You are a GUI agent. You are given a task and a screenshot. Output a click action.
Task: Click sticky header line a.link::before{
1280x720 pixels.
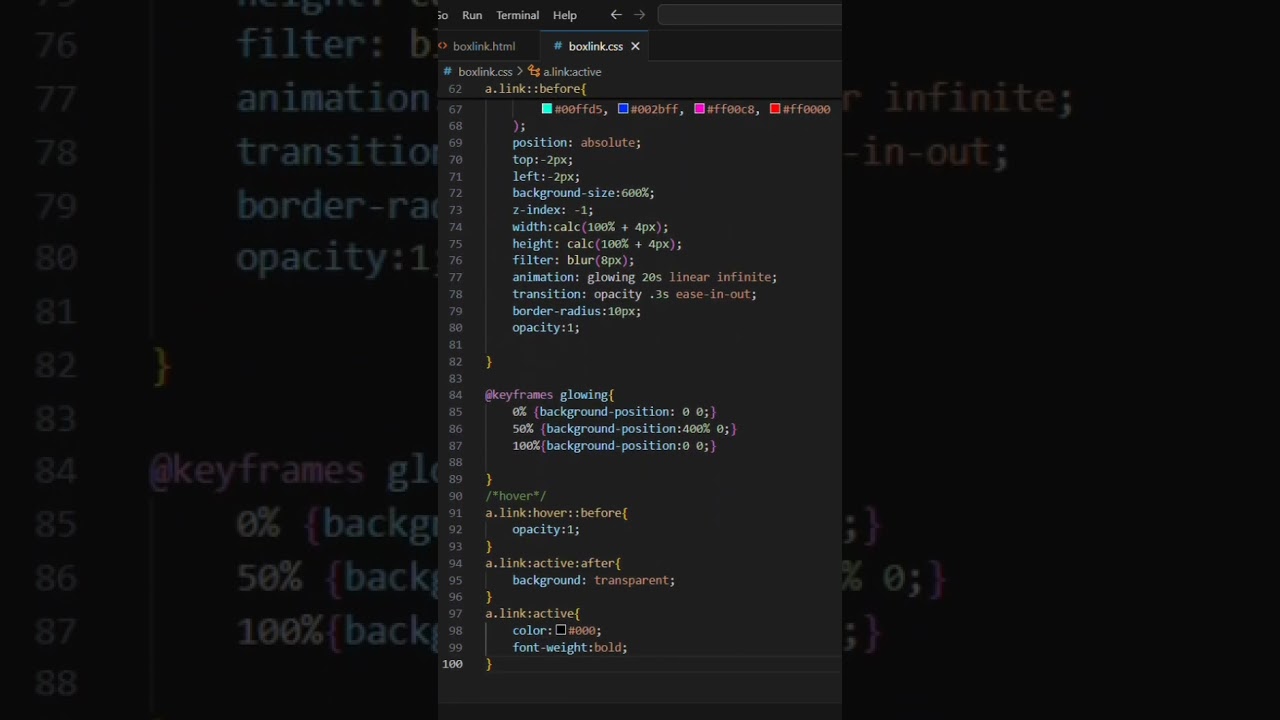[x=535, y=89]
